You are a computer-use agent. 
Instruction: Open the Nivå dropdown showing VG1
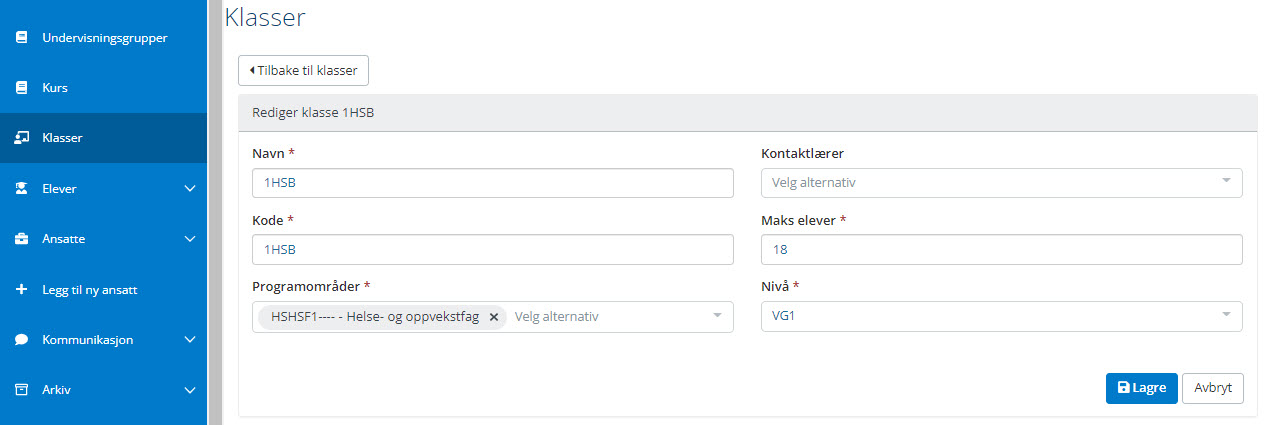pyautogui.click(x=1001, y=316)
